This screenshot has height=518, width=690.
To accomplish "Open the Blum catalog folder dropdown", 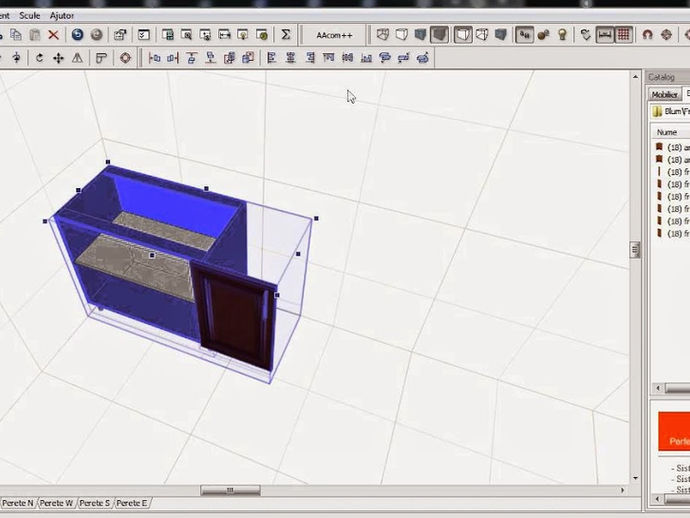I will (x=671, y=112).
